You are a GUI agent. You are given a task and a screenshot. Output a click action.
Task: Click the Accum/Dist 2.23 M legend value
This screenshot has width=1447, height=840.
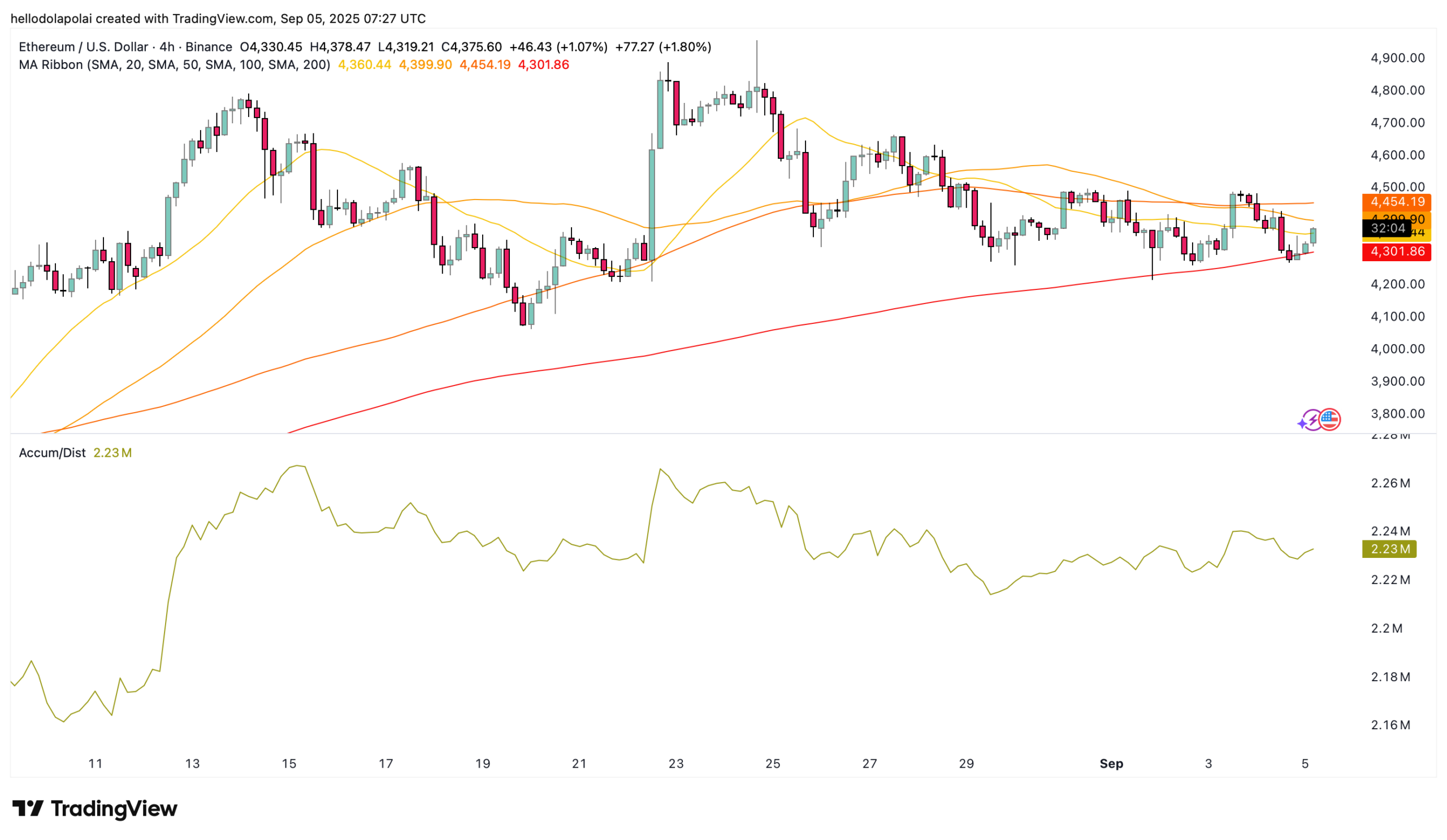(112, 453)
